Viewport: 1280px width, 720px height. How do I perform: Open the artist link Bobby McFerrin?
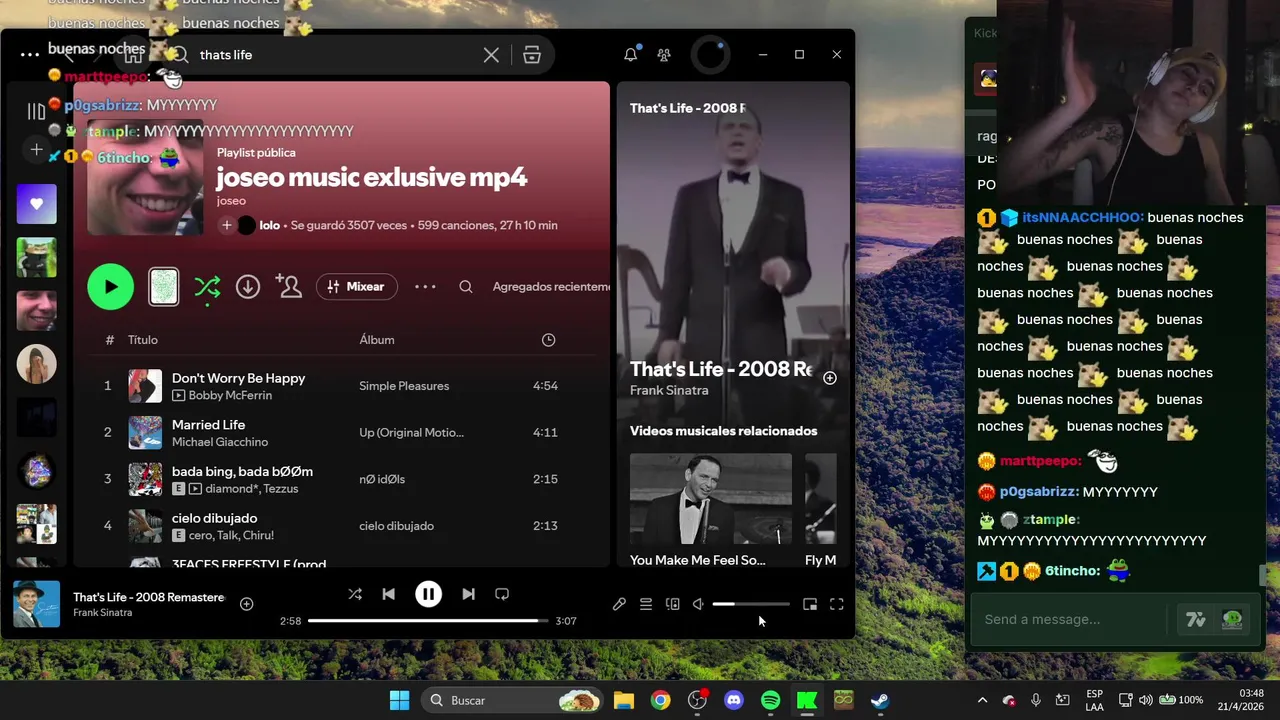click(x=230, y=395)
